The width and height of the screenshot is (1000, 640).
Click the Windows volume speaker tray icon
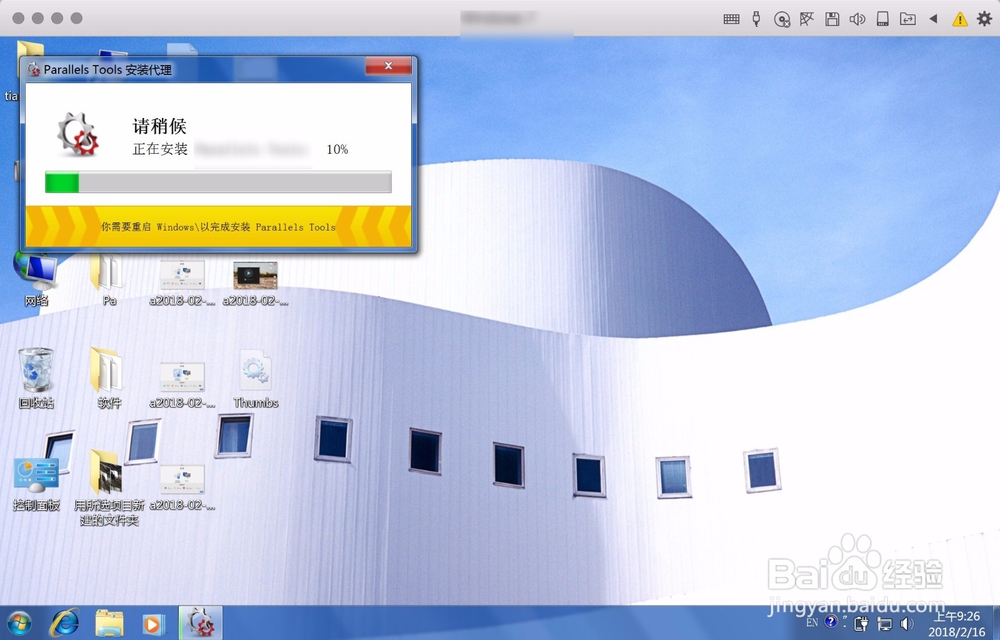(x=906, y=623)
